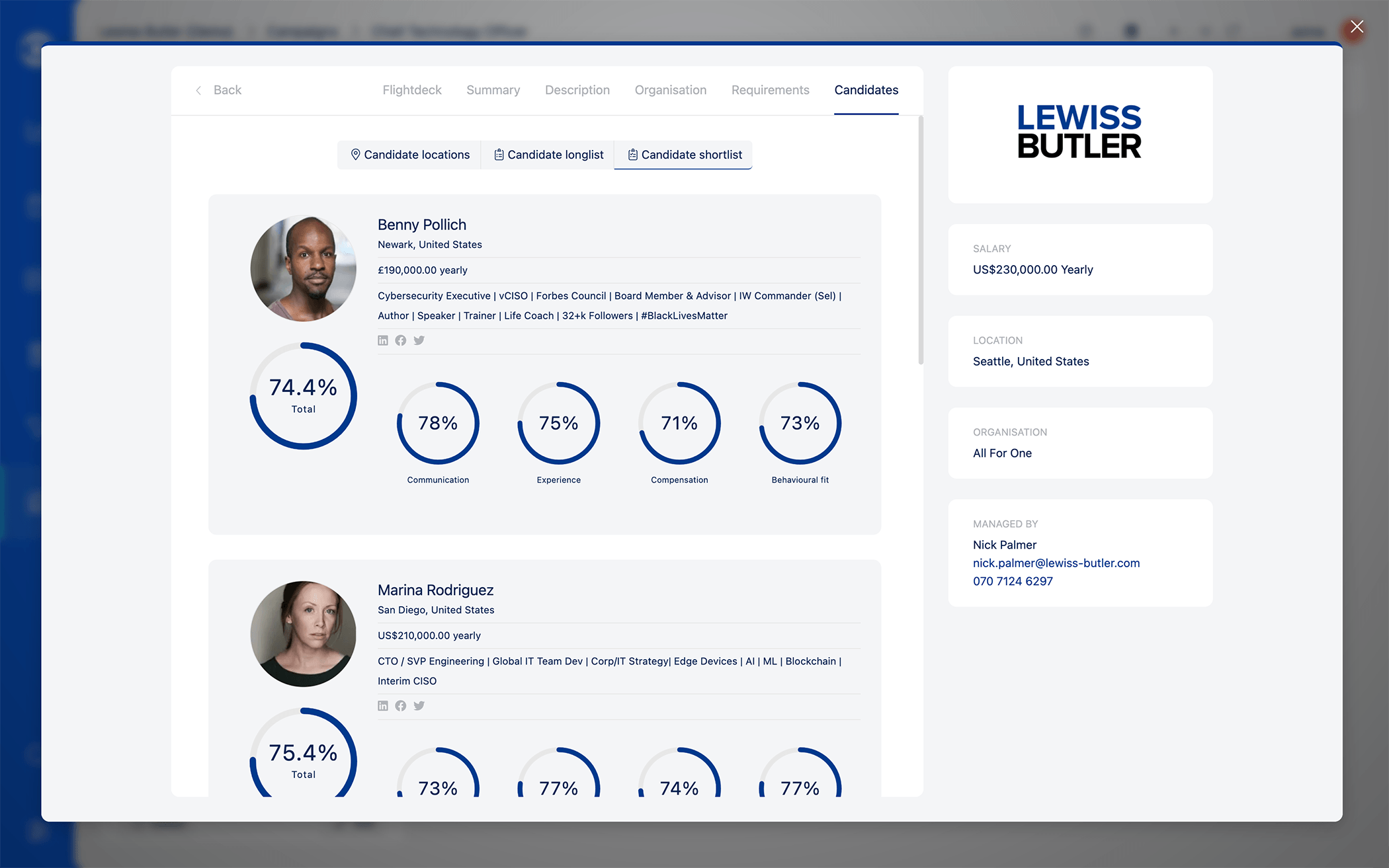
Task: Click the location pin icon beside Candidate locations
Action: 357,154
